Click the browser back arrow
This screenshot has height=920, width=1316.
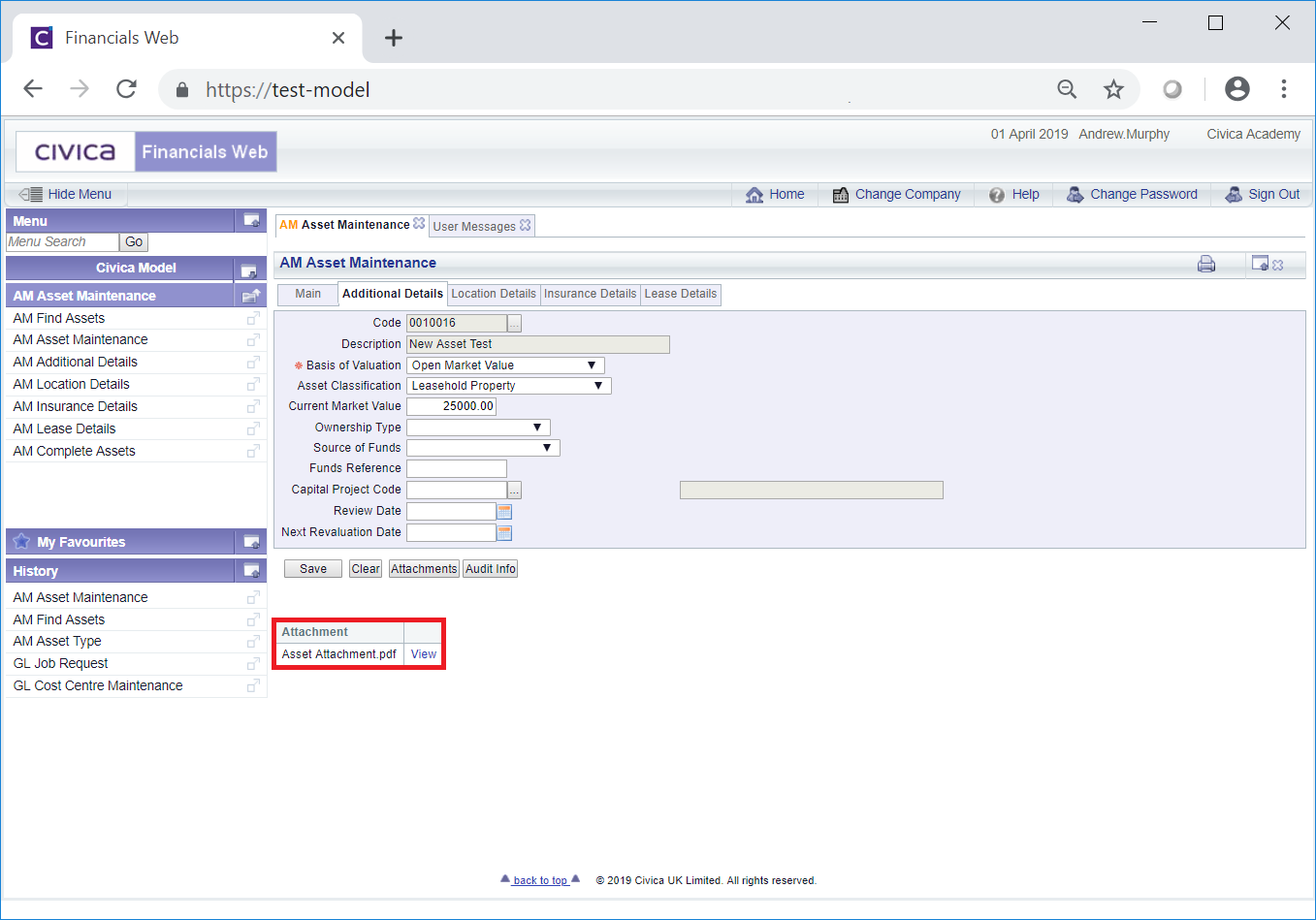[33, 89]
